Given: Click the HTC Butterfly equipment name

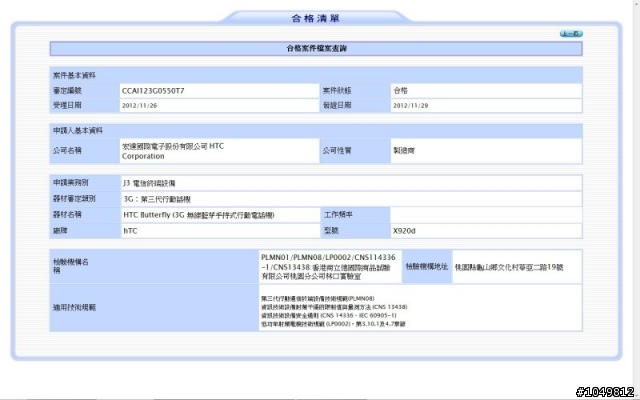Looking at the screenshot, I should (199, 215).
